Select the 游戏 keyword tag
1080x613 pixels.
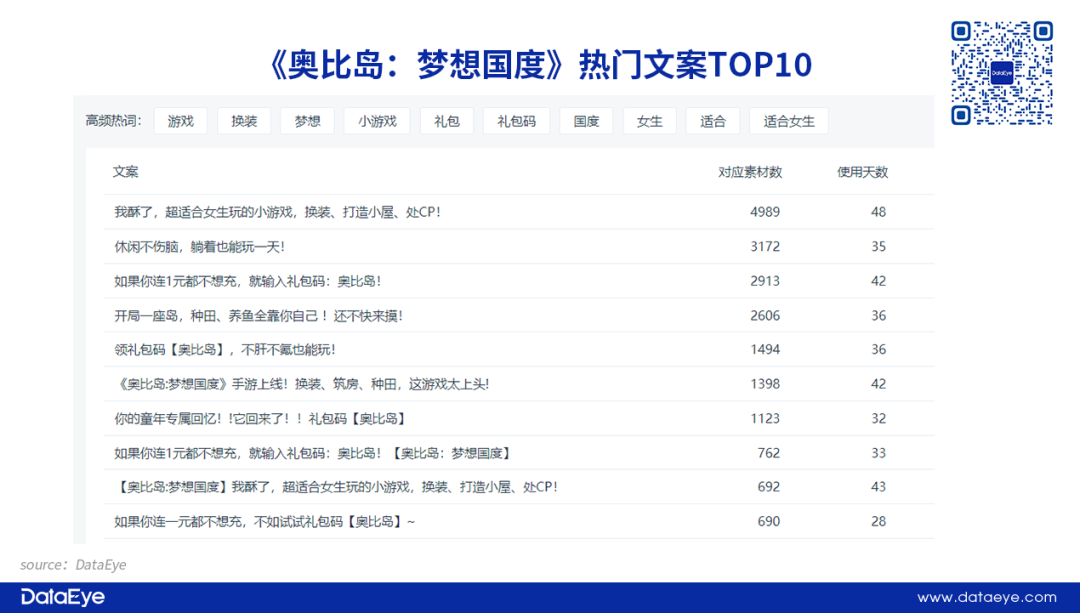(181, 121)
